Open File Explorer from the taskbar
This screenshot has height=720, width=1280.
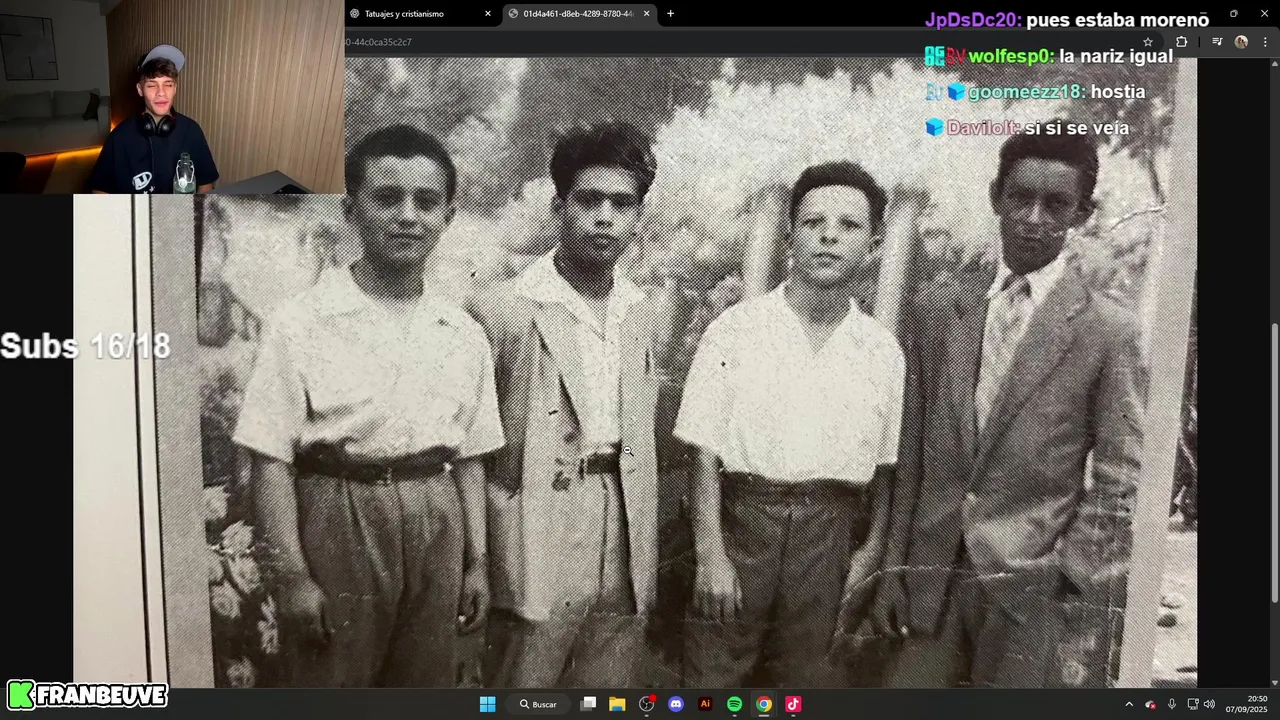(x=617, y=704)
